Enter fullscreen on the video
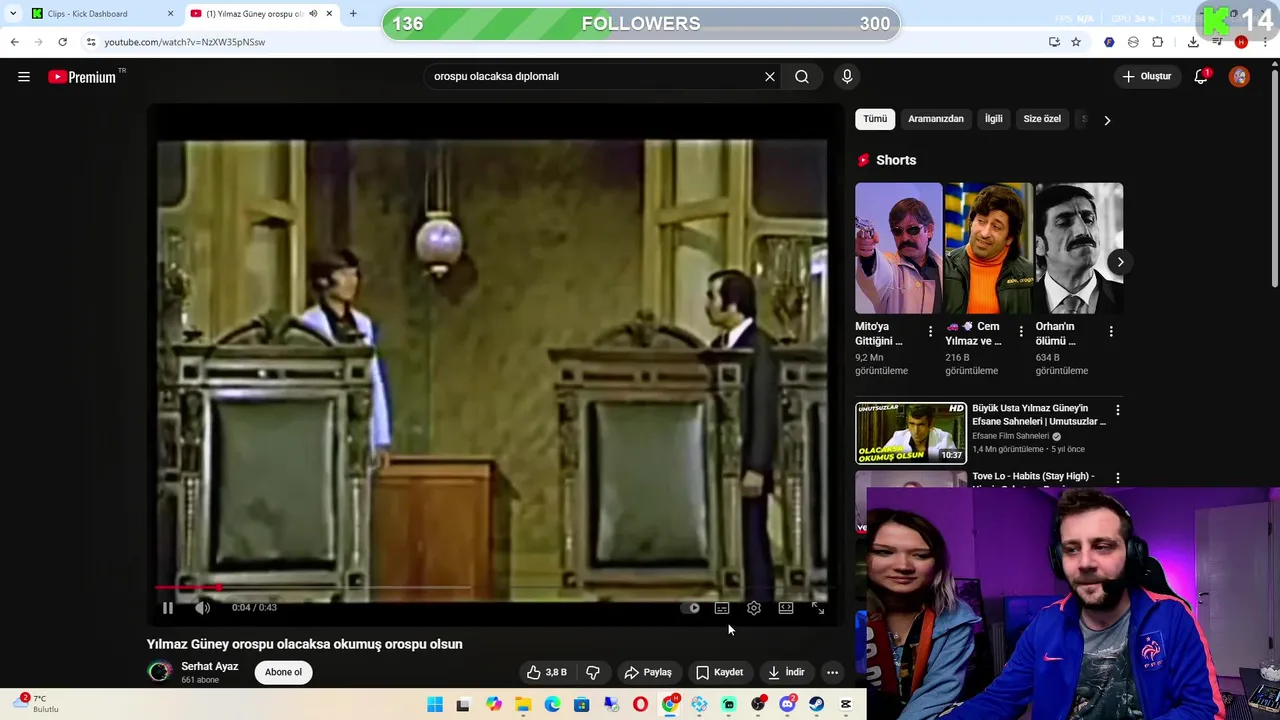Image resolution: width=1280 pixels, height=720 pixels. coord(818,608)
